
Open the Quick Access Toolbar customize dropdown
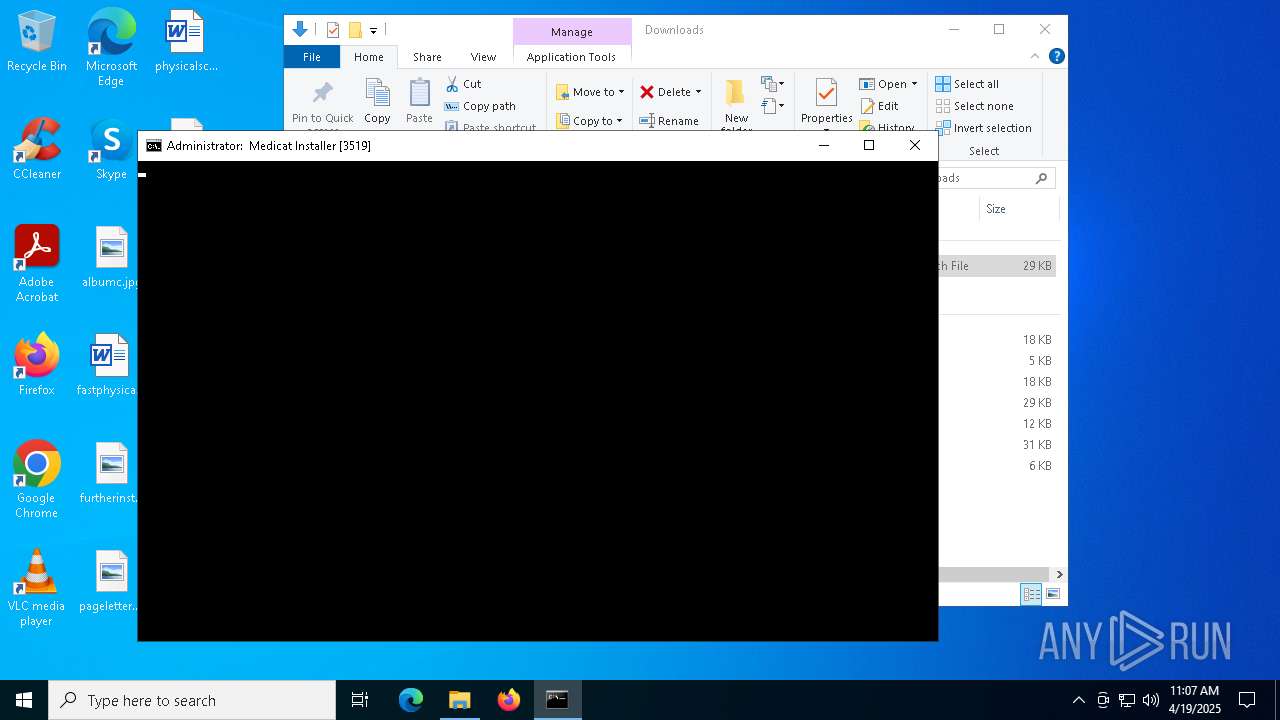[373, 30]
